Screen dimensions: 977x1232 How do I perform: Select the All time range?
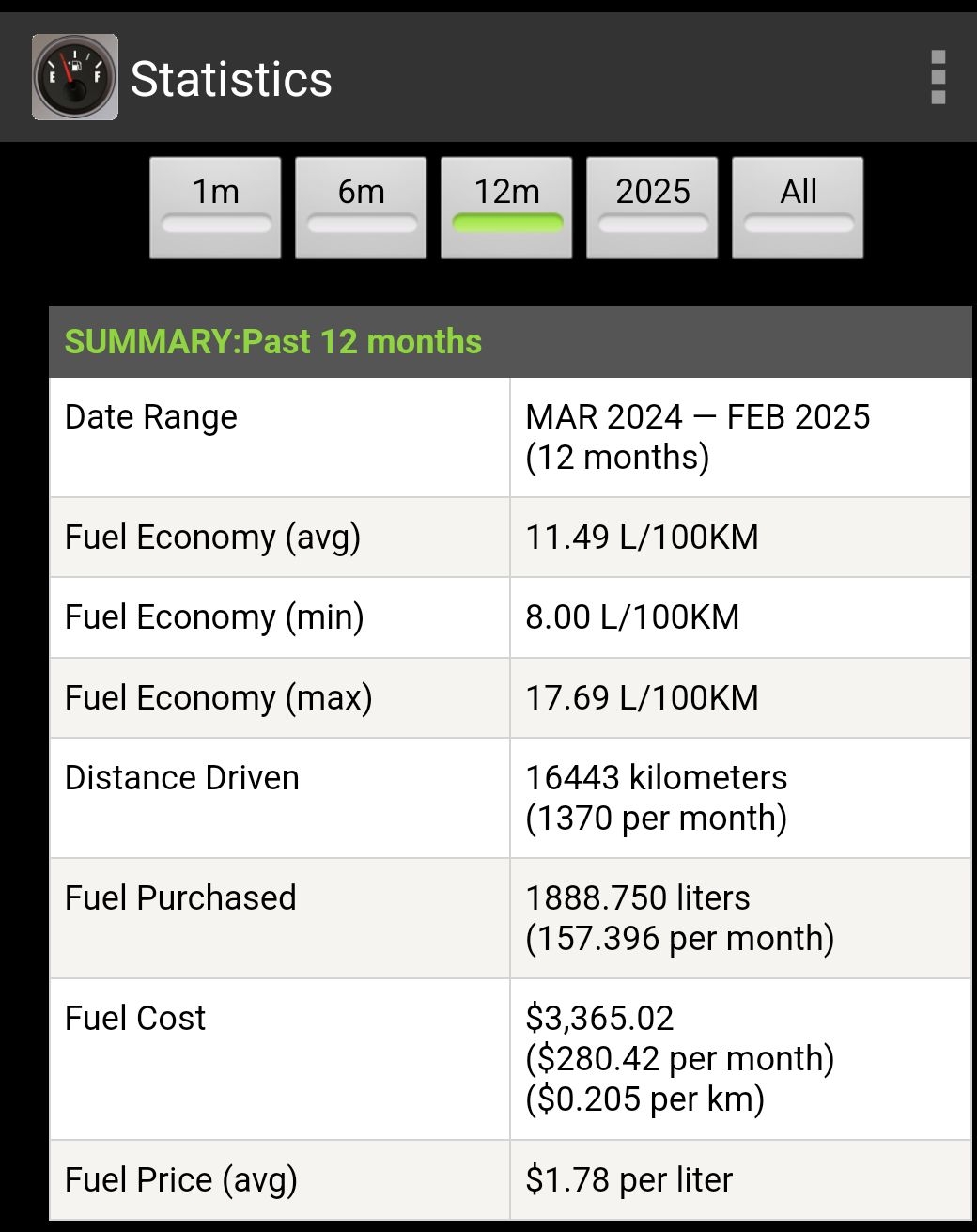coord(798,208)
